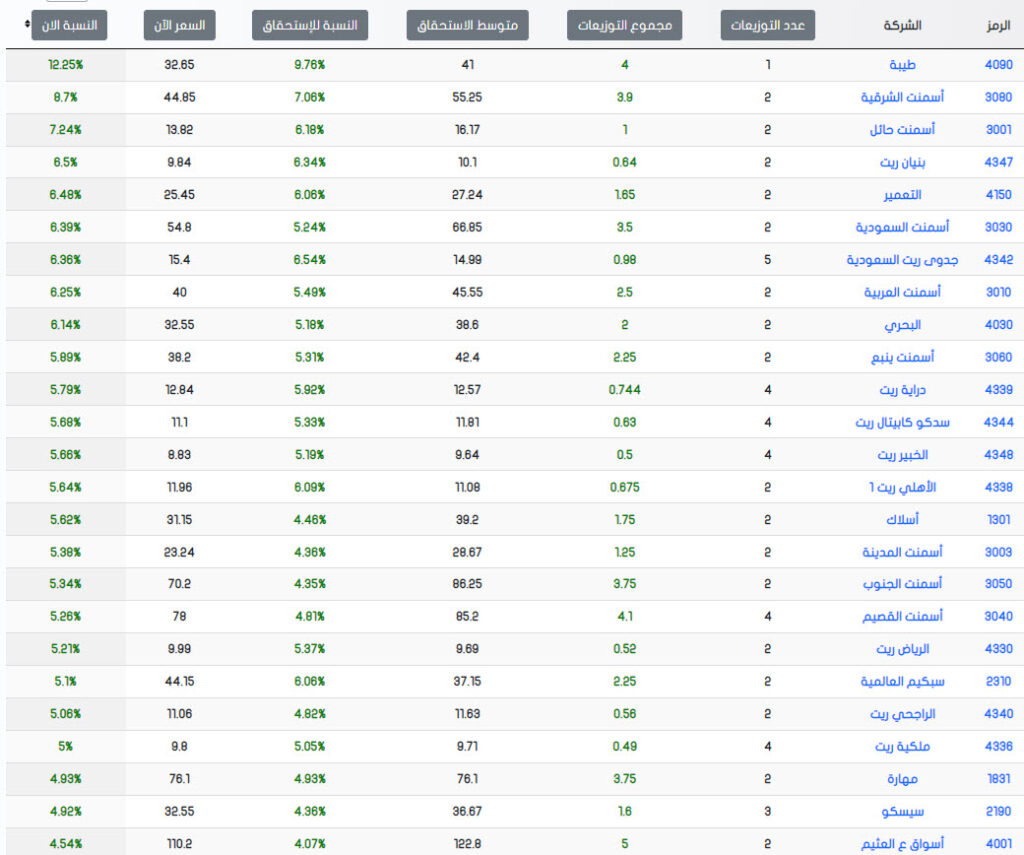
Task: Open symbol link 4338
Action: point(999,487)
